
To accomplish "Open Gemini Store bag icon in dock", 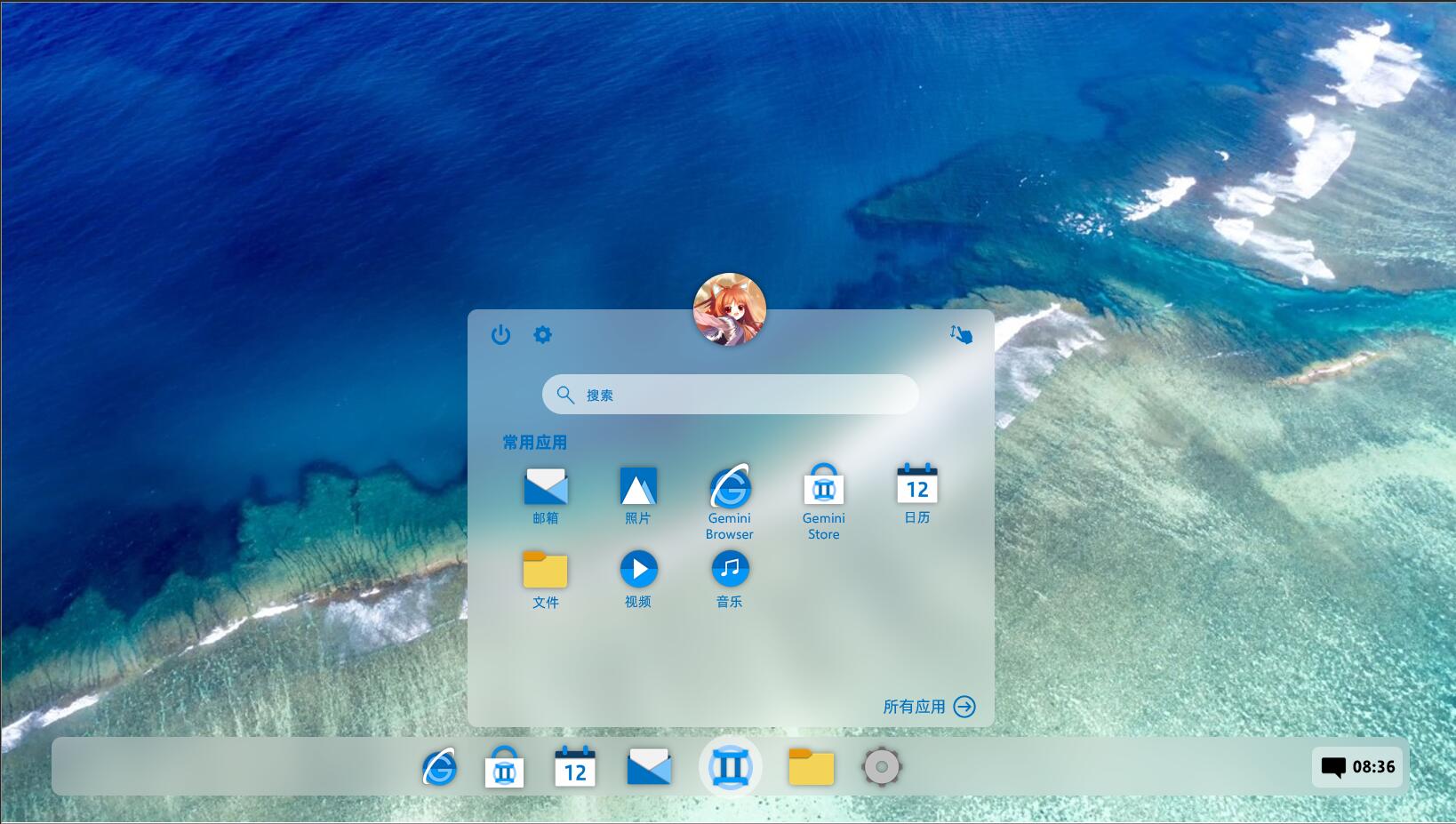I will coord(504,766).
